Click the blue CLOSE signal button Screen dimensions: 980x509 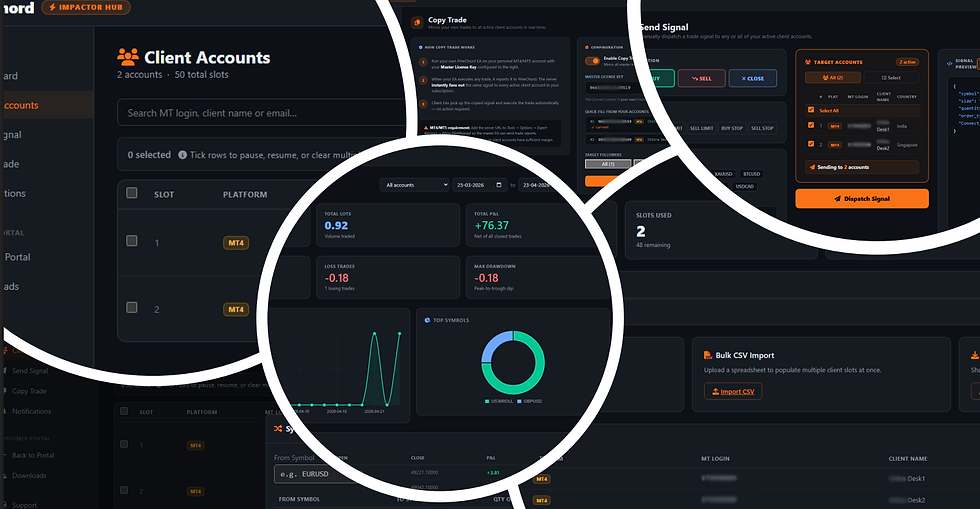[x=752, y=78]
